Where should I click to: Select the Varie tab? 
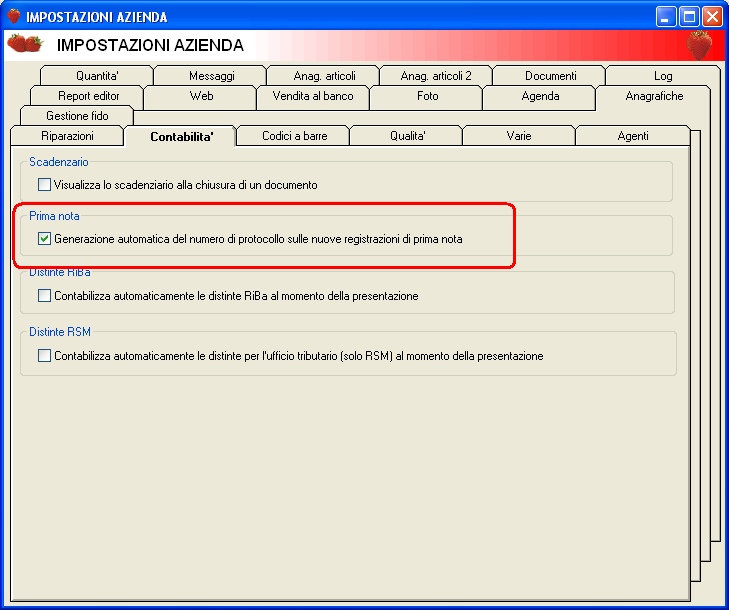tap(518, 136)
